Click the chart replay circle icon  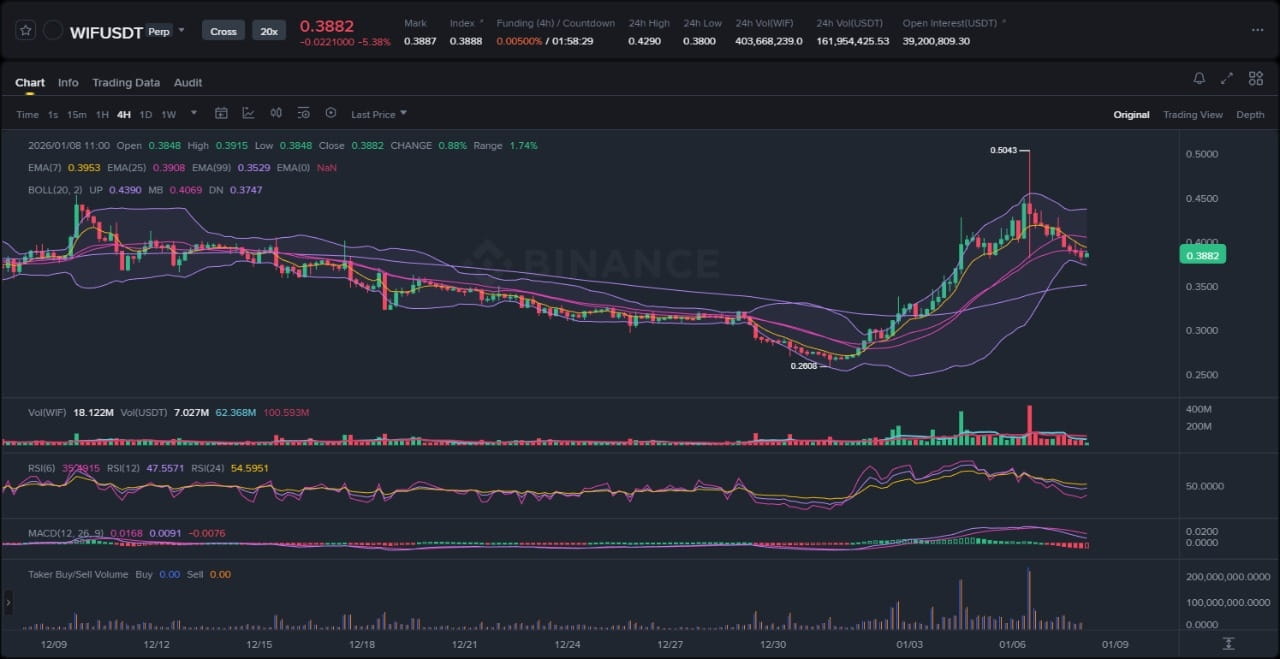tap(331, 113)
